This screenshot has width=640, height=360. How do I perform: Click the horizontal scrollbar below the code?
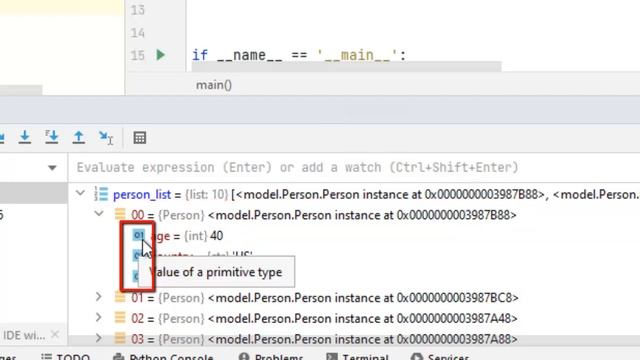point(346,67)
